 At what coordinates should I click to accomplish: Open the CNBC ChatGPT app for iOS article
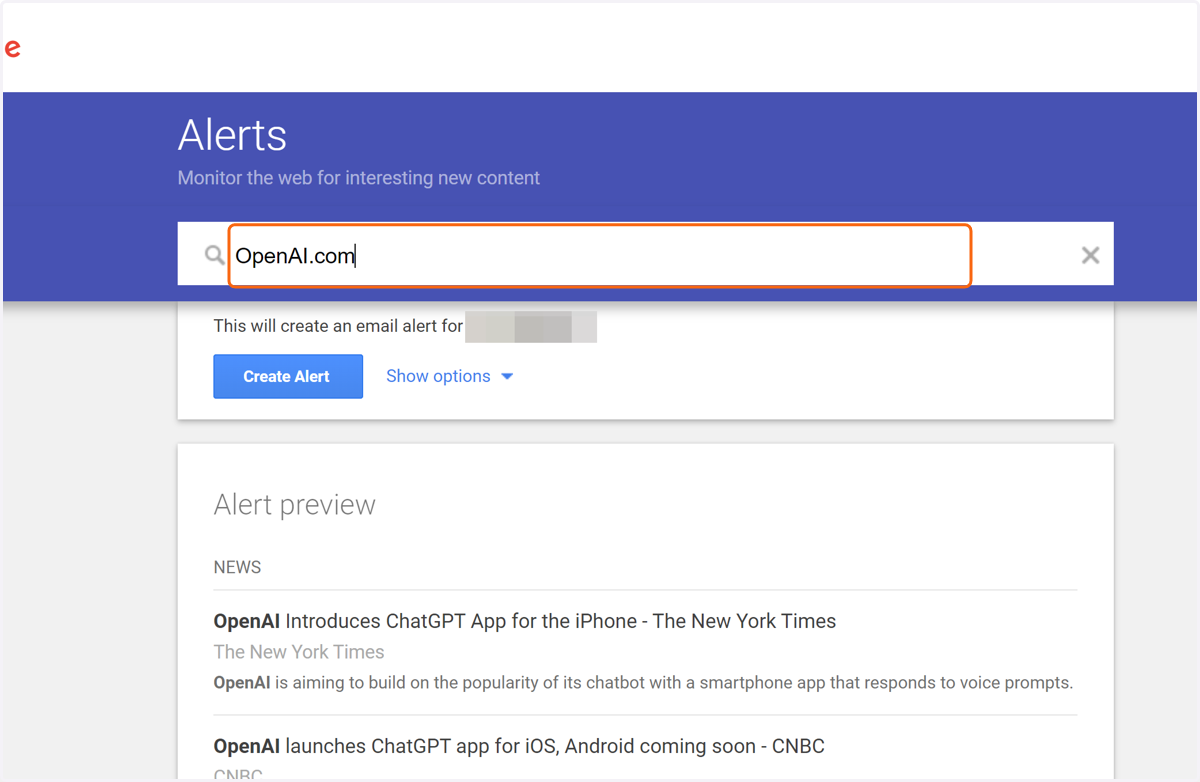(519, 746)
